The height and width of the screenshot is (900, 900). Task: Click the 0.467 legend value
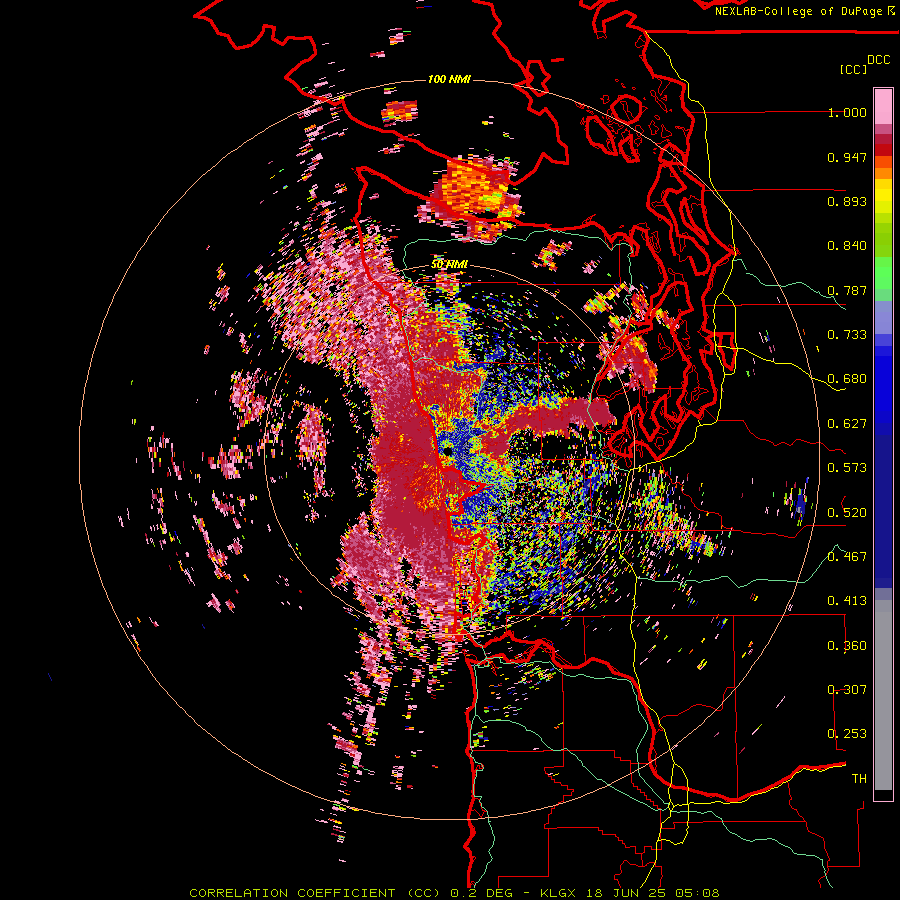point(847,557)
